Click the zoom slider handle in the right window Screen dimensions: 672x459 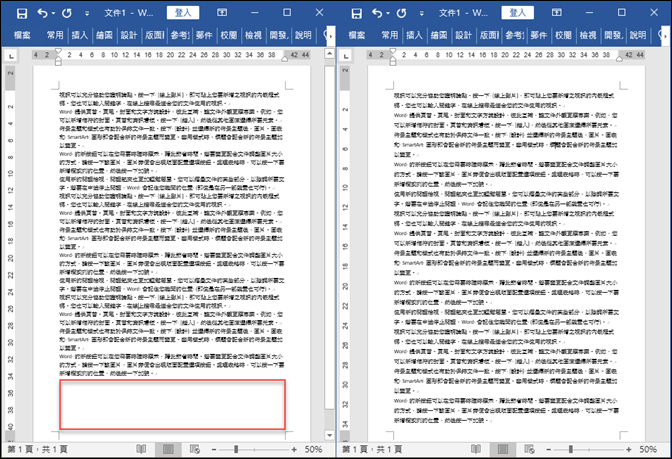click(x=570, y=450)
